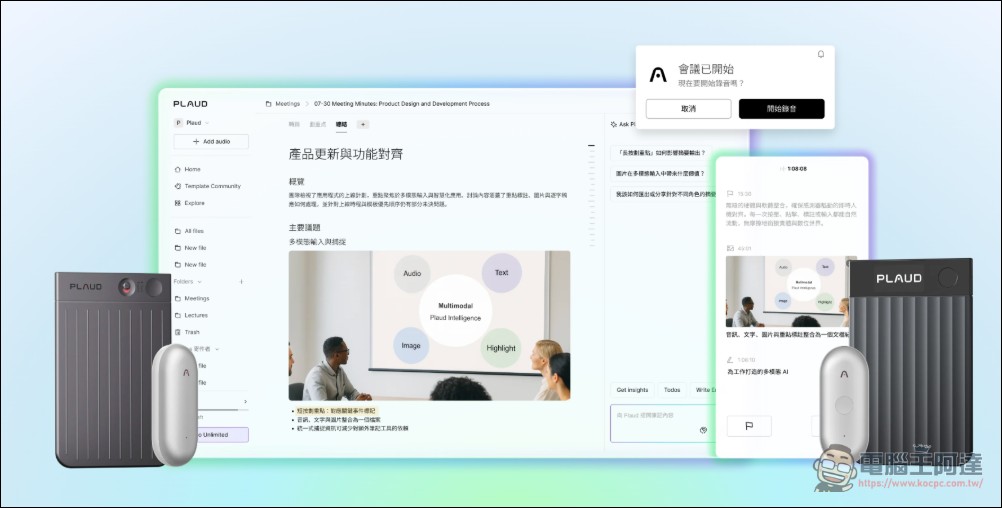The width and height of the screenshot is (1002, 508).
Task: Select suggested question starting 圖片在多模態輸入
Action: coord(660,173)
